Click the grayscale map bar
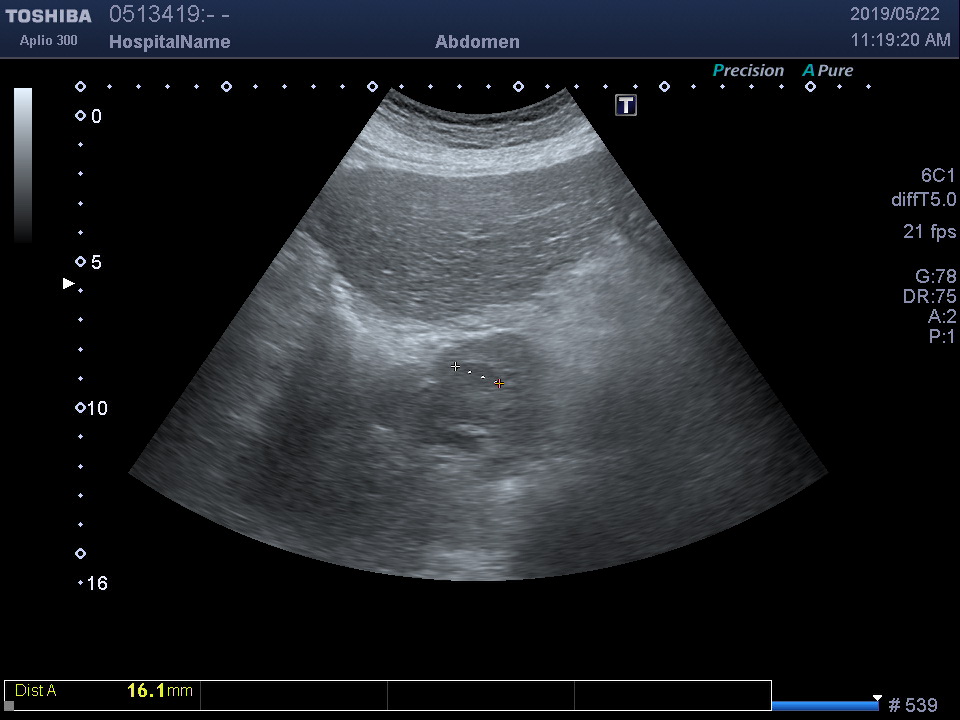 23,165
